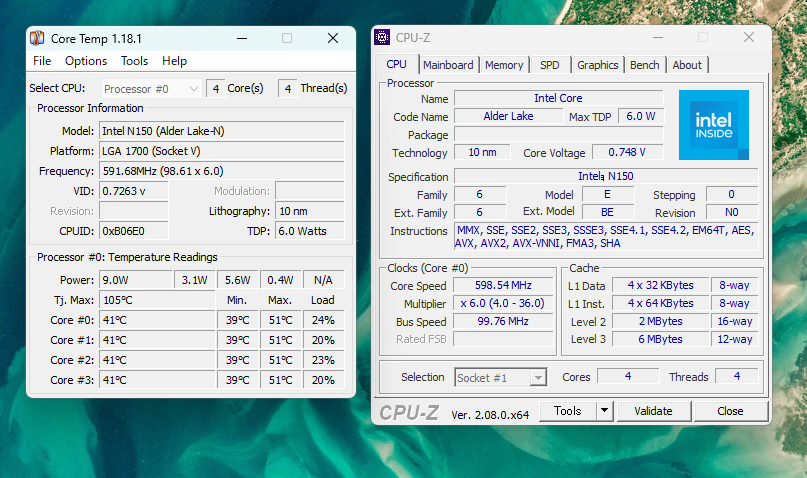The height and width of the screenshot is (478, 807).
Task: Open the Tools menu in Core Temp
Action: [x=134, y=61]
